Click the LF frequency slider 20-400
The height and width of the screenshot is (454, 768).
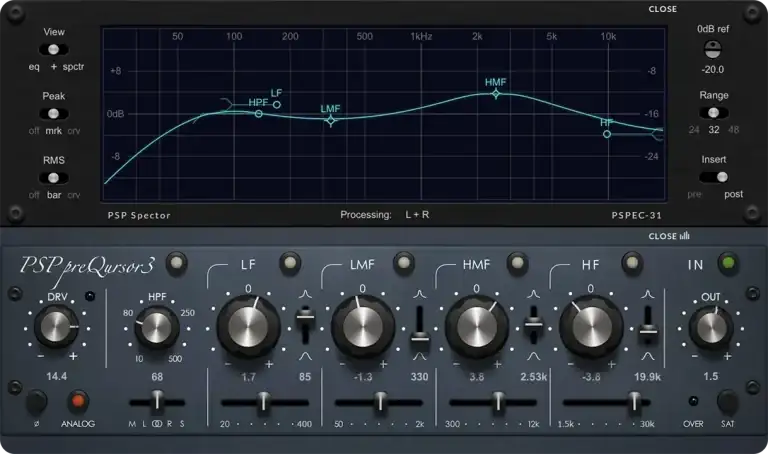[264, 402]
